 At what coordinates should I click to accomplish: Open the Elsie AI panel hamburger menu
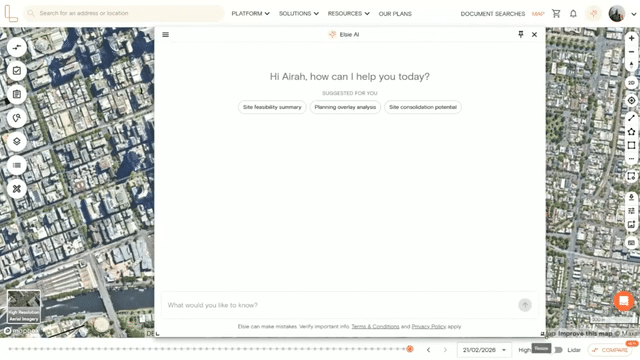pyautogui.click(x=165, y=35)
